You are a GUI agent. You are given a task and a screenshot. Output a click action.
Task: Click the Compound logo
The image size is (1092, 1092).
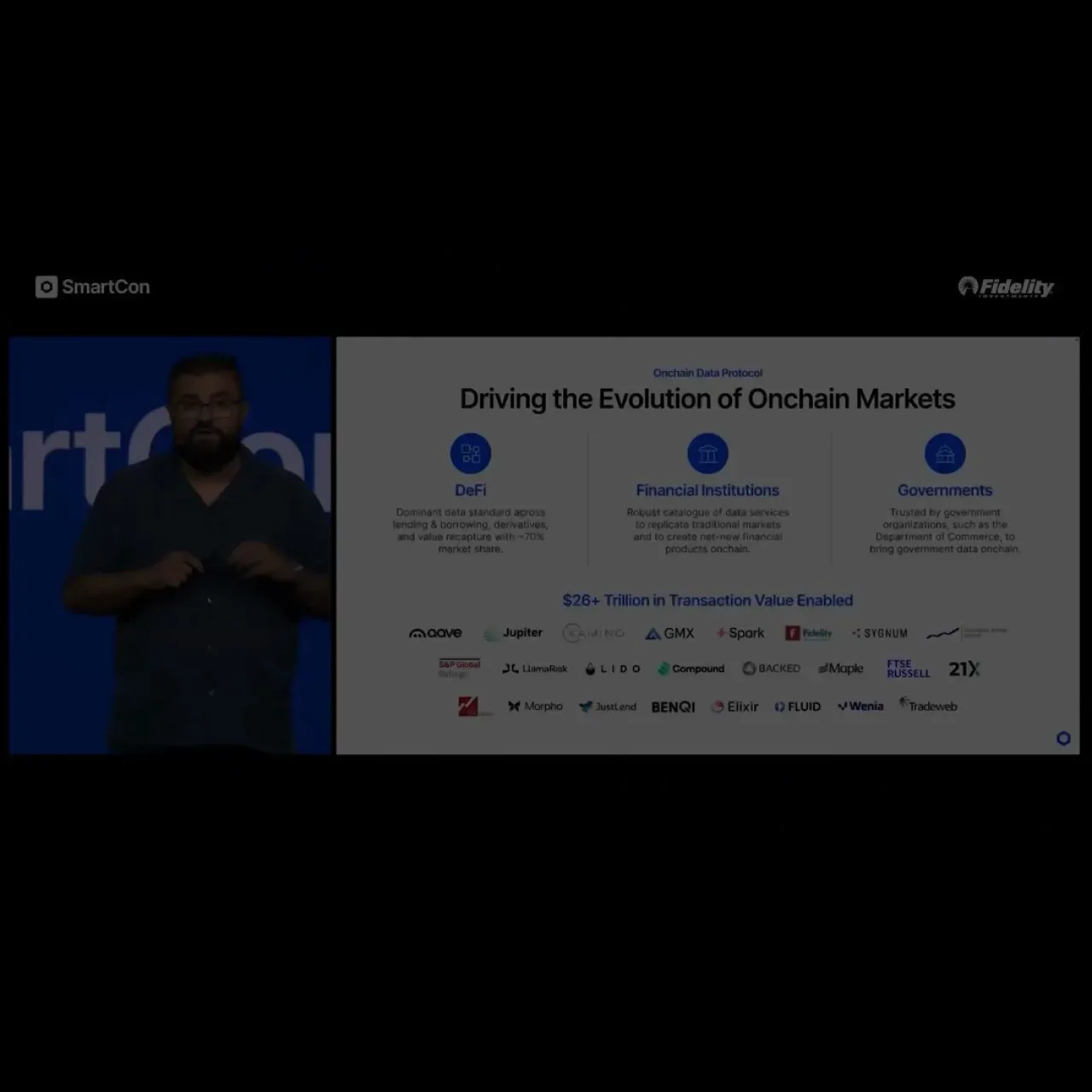pos(691,669)
